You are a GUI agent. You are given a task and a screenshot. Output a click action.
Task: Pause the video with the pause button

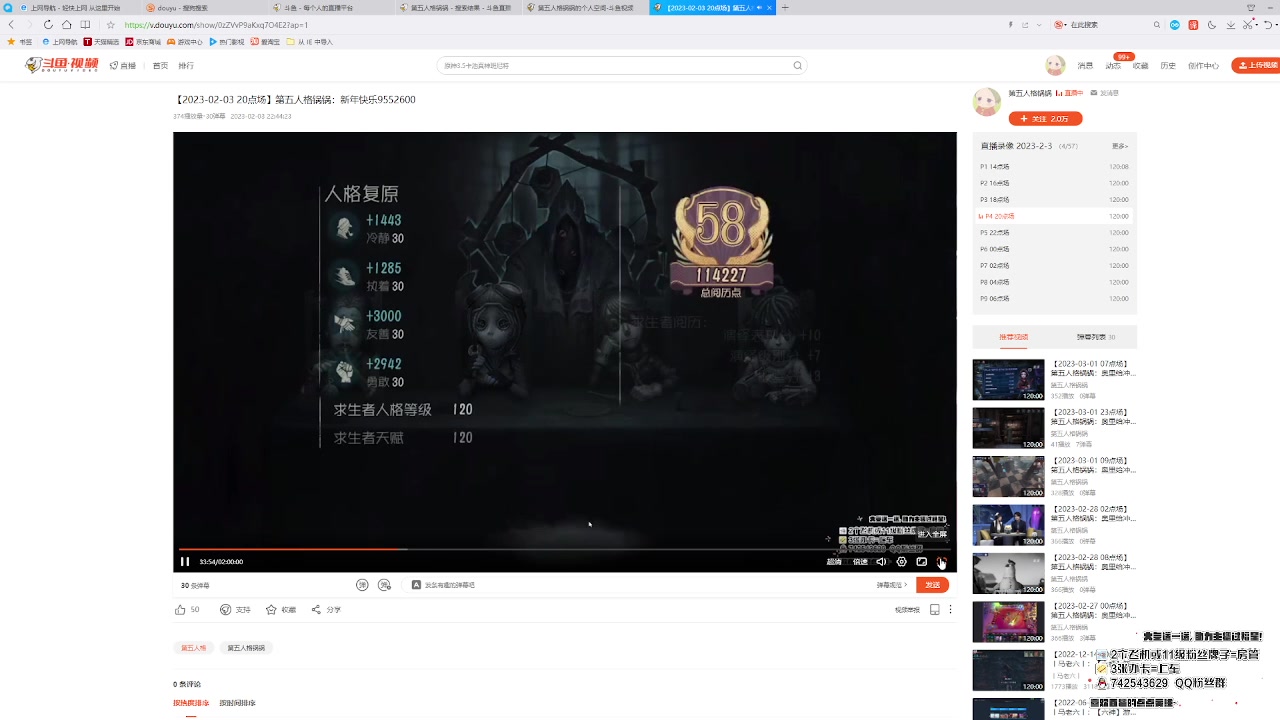point(184,562)
